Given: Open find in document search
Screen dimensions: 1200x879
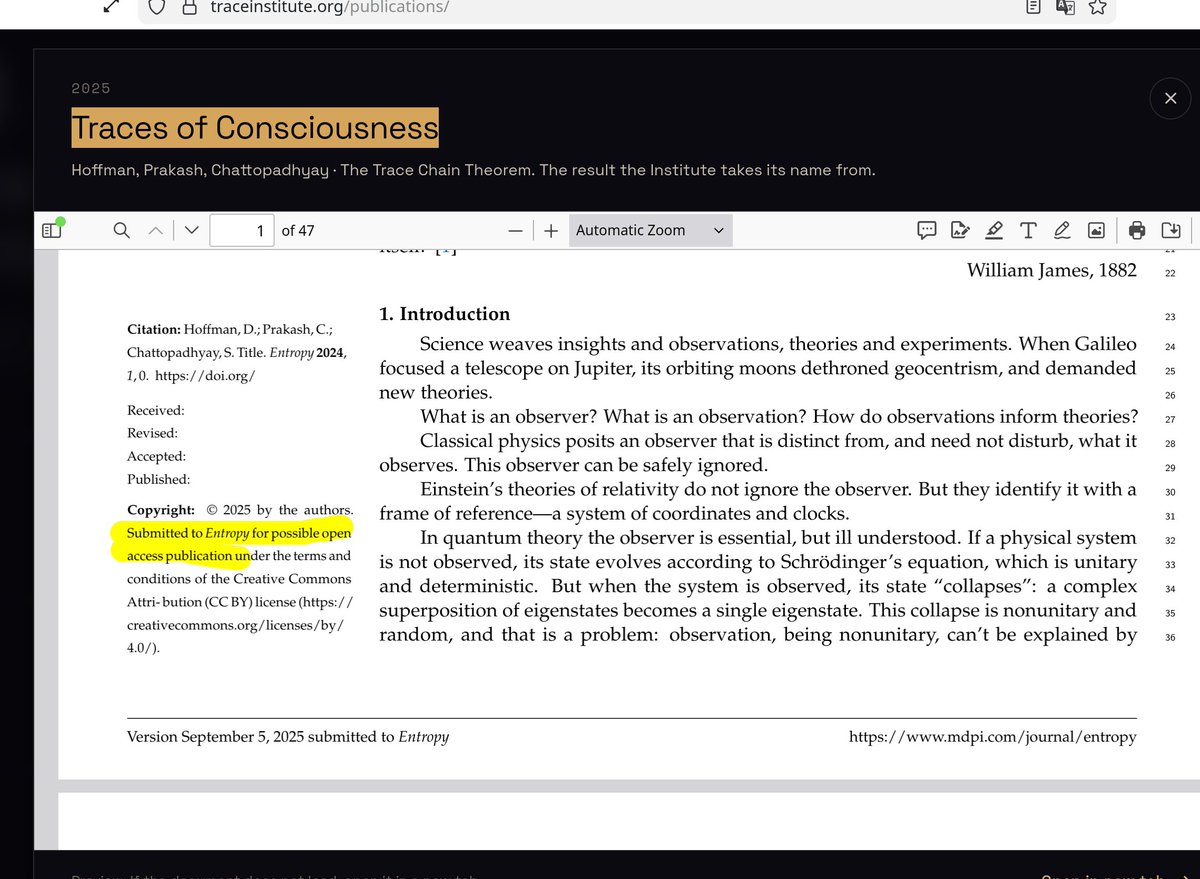Looking at the screenshot, I should (122, 230).
